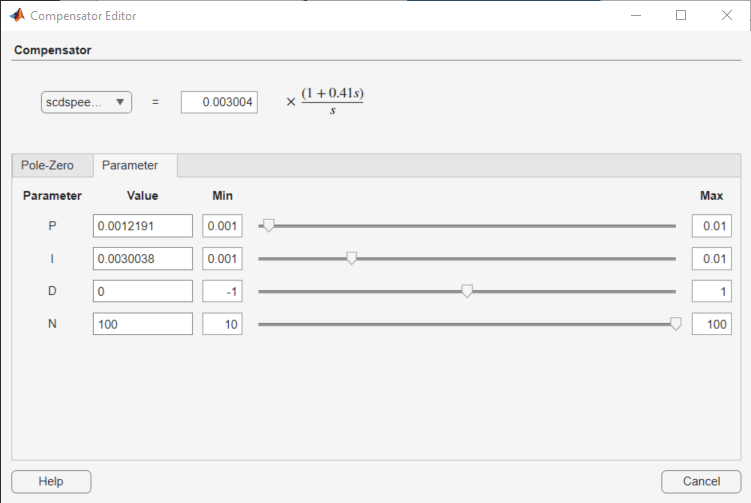Open the Help button
Viewport: 751px width, 503px height.
coord(51,481)
